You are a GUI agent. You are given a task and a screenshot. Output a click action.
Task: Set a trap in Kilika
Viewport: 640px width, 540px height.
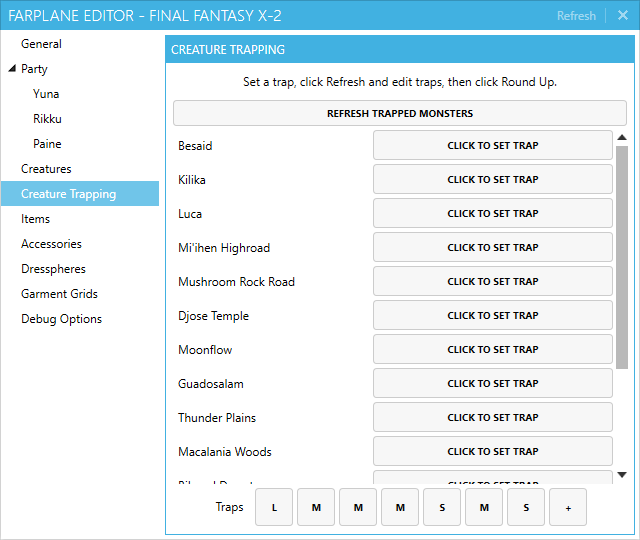[493, 179]
